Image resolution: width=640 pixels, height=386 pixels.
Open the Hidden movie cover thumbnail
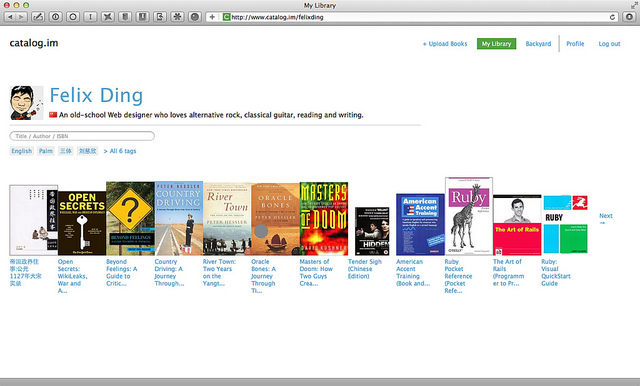click(372, 231)
